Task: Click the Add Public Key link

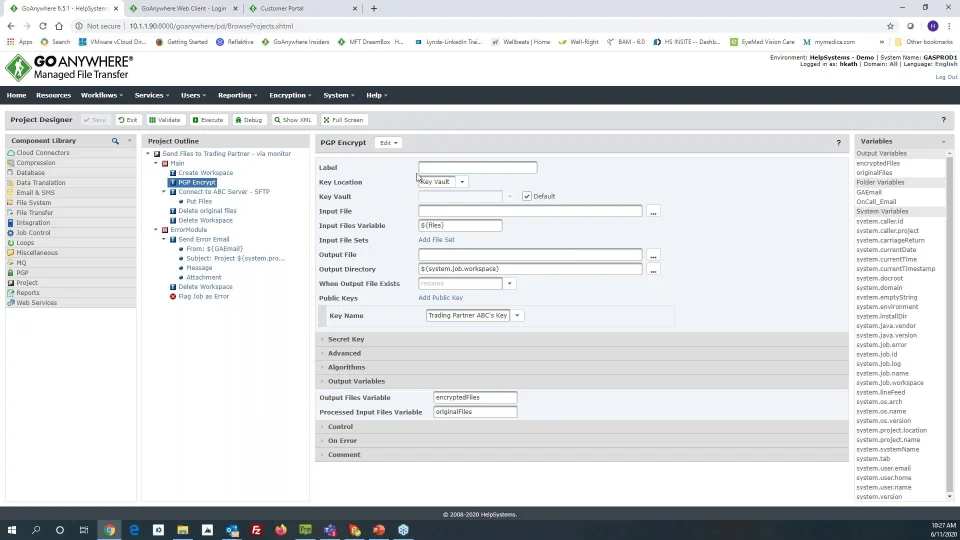Action: (x=440, y=298)
